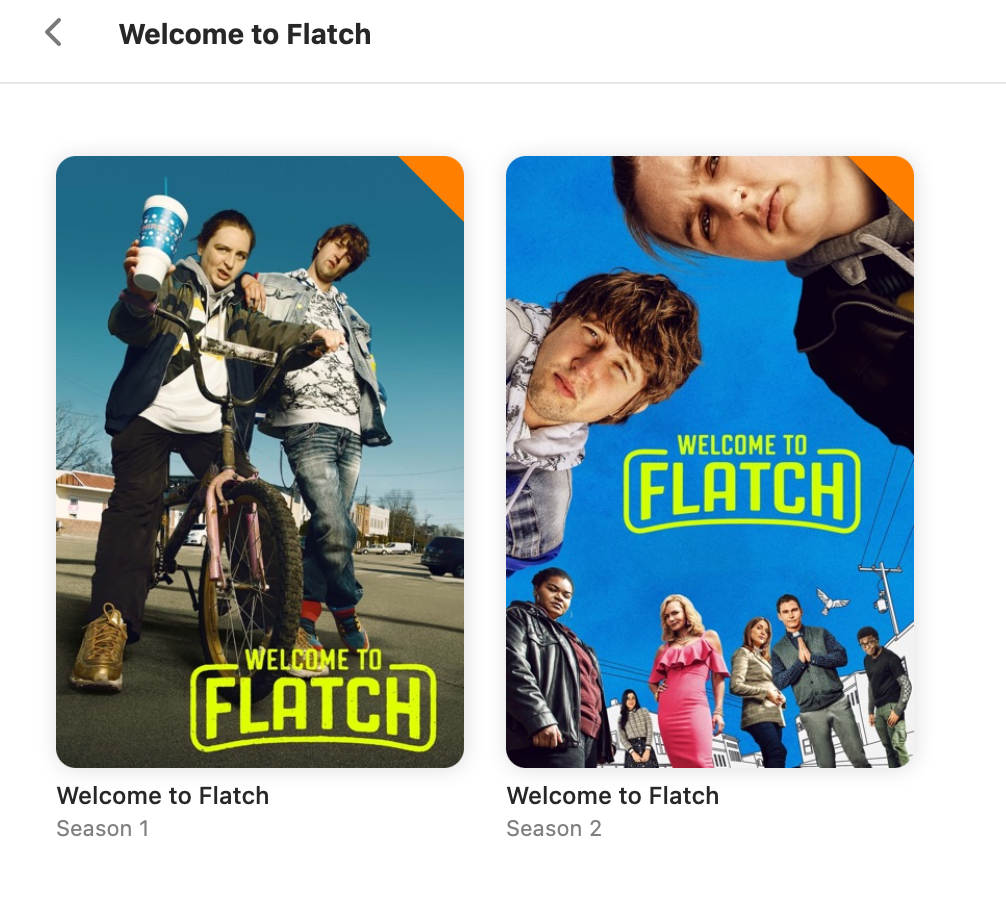Click the 'Welcome to Flatch' page header title
The width and height of the screenshot is (1006, 904).
(x=245, y=34)
